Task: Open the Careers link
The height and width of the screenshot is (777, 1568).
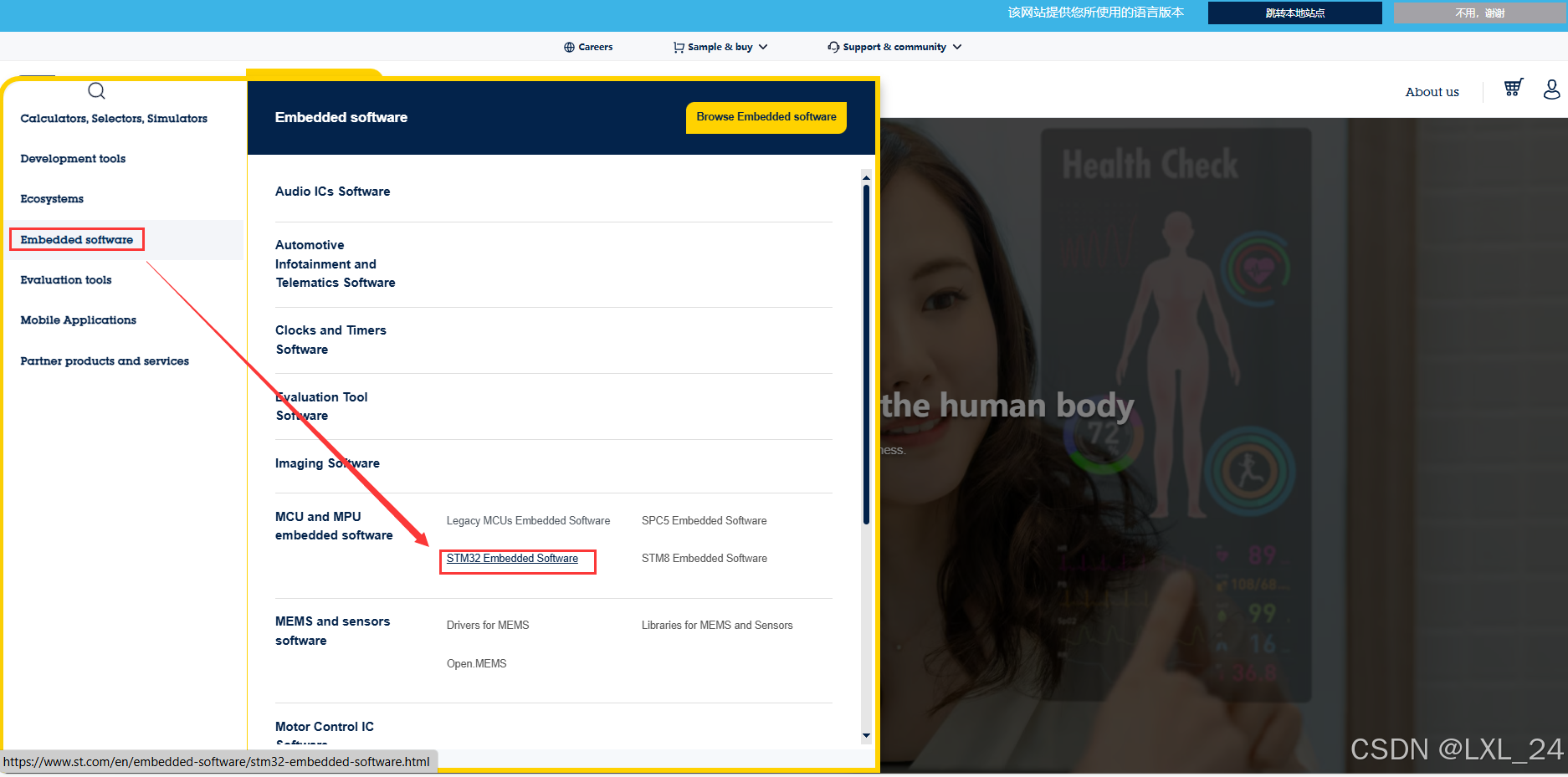Action: pos(596,47)
